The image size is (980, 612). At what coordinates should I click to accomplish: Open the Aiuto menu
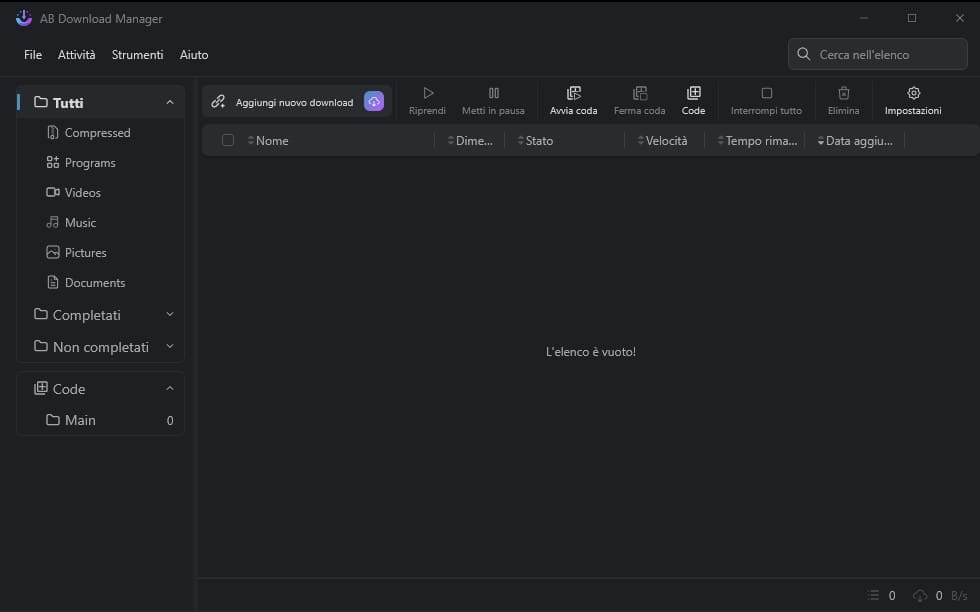[194, 54]
